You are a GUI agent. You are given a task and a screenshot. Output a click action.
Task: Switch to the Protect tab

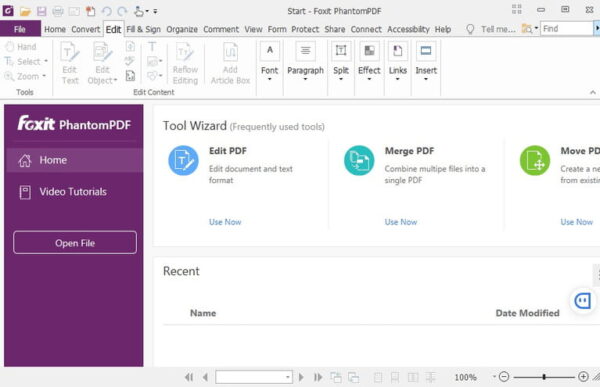(x=305, y=29)
